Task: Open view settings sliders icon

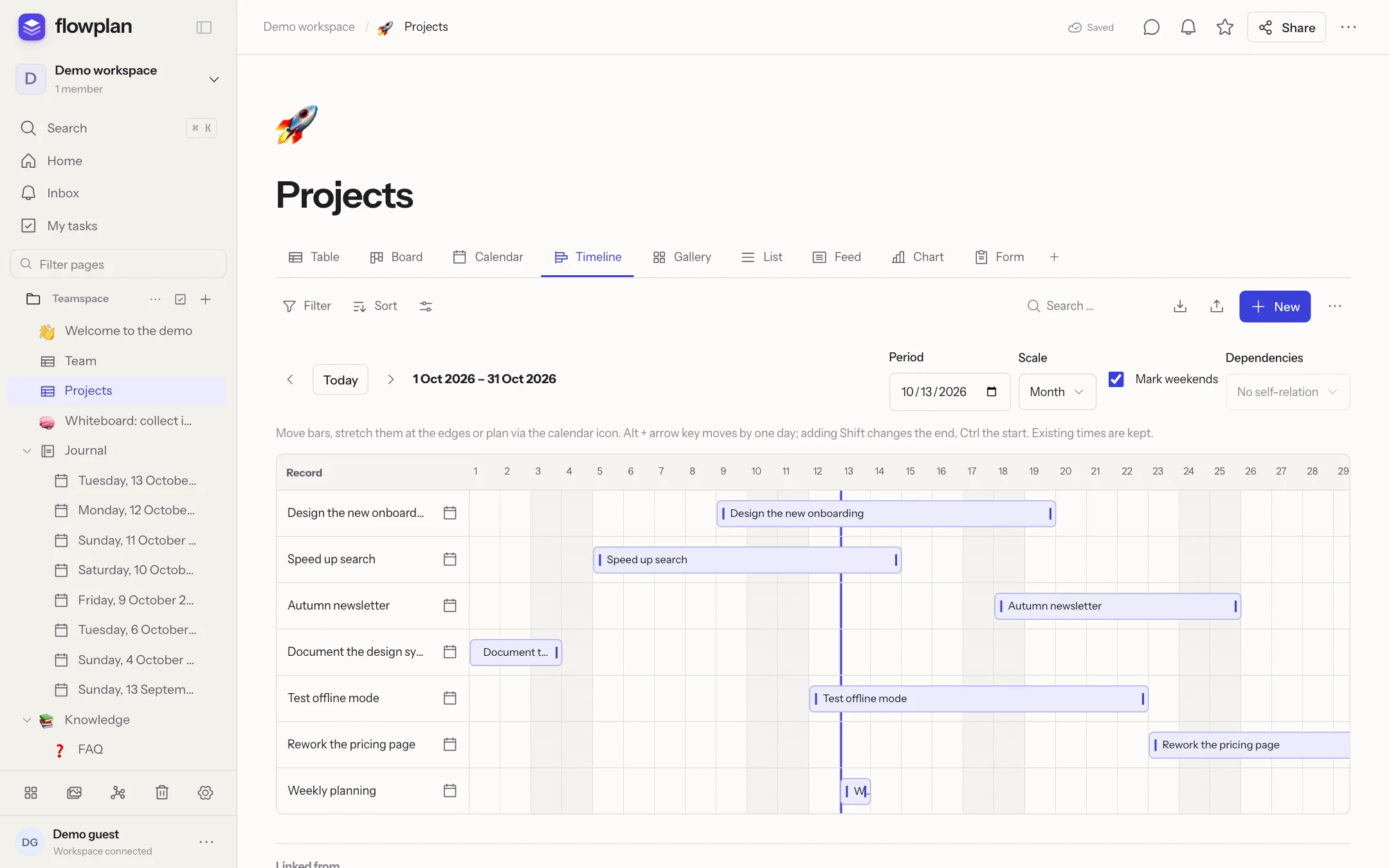Action: (426, 306)
